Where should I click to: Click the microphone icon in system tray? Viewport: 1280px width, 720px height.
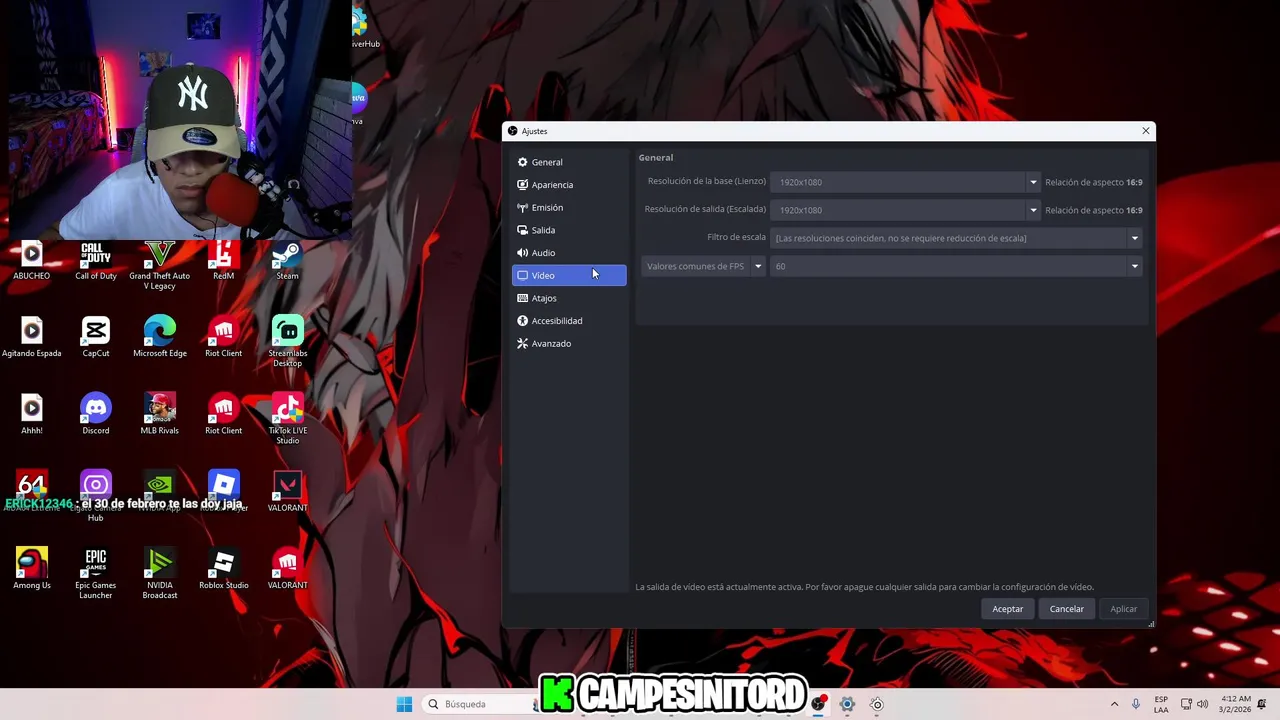tap(1135, 704)
